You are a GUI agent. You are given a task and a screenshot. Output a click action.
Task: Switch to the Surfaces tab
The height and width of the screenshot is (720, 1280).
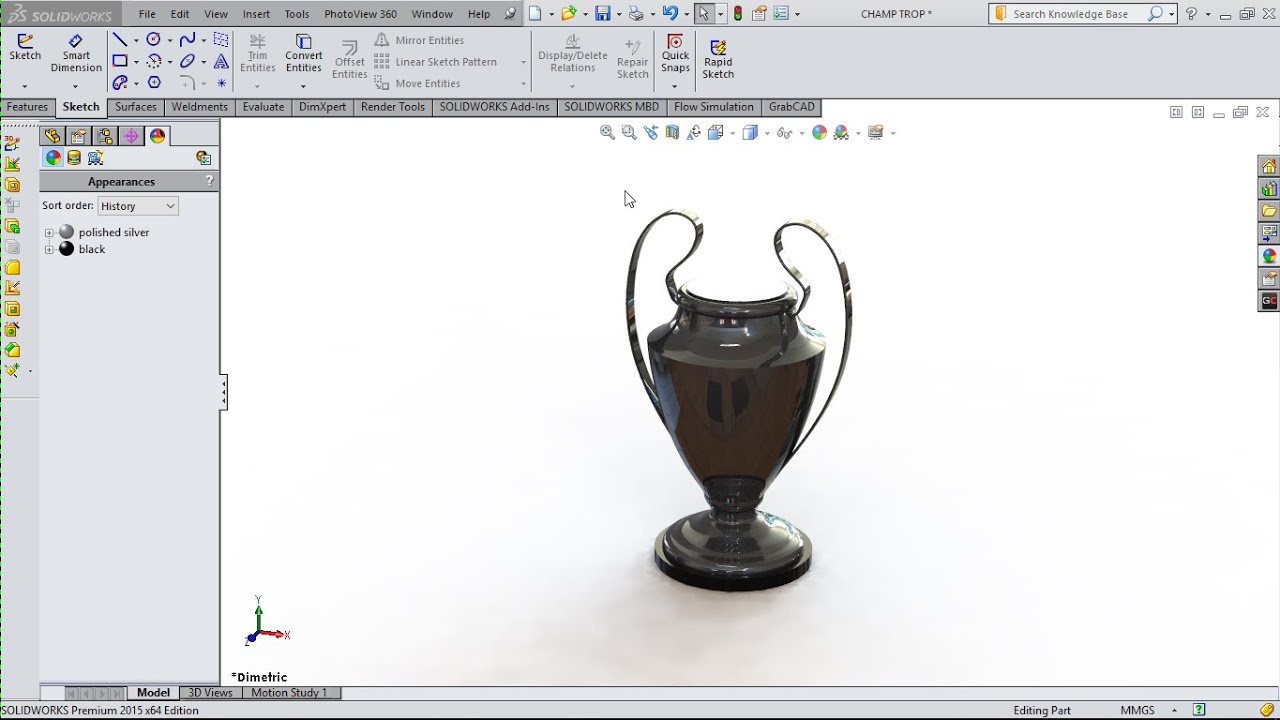[x=136, y=107]
